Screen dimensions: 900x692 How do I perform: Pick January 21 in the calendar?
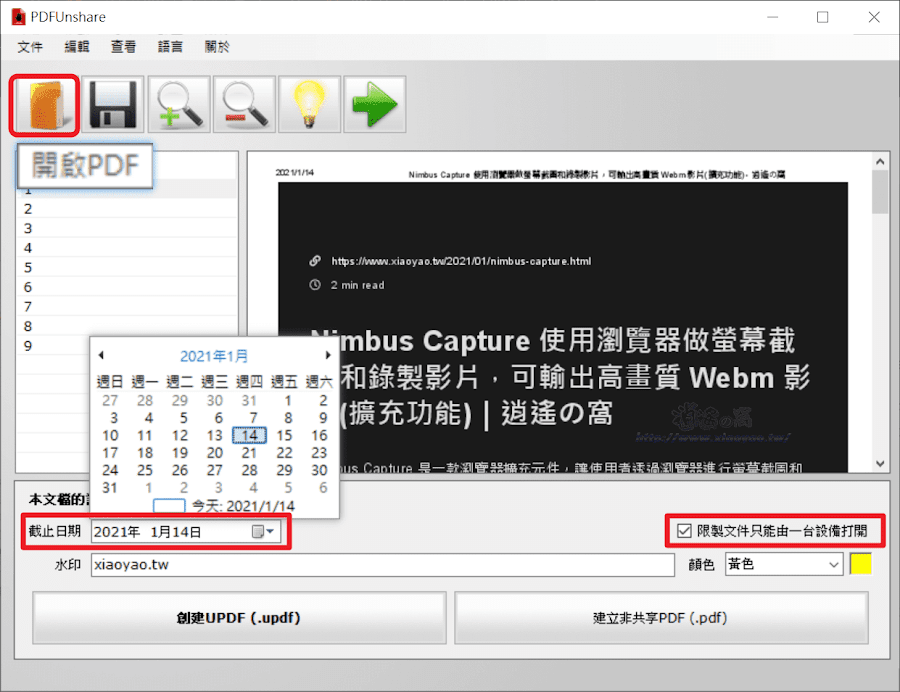pos(249,453)
